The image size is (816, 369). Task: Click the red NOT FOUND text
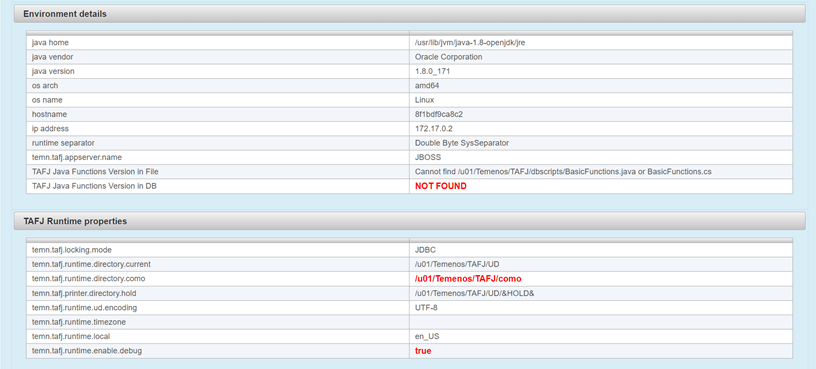(x=440, y=186)
